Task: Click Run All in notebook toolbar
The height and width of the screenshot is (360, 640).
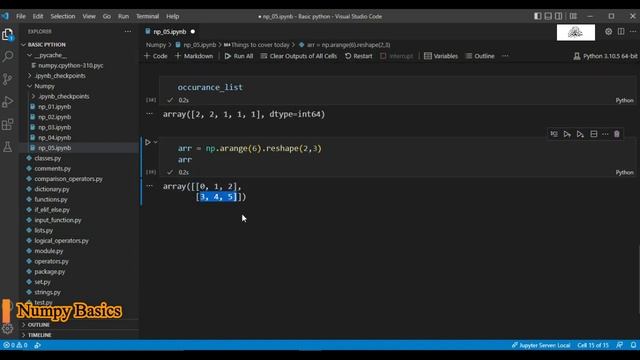Action: (239, 56)
